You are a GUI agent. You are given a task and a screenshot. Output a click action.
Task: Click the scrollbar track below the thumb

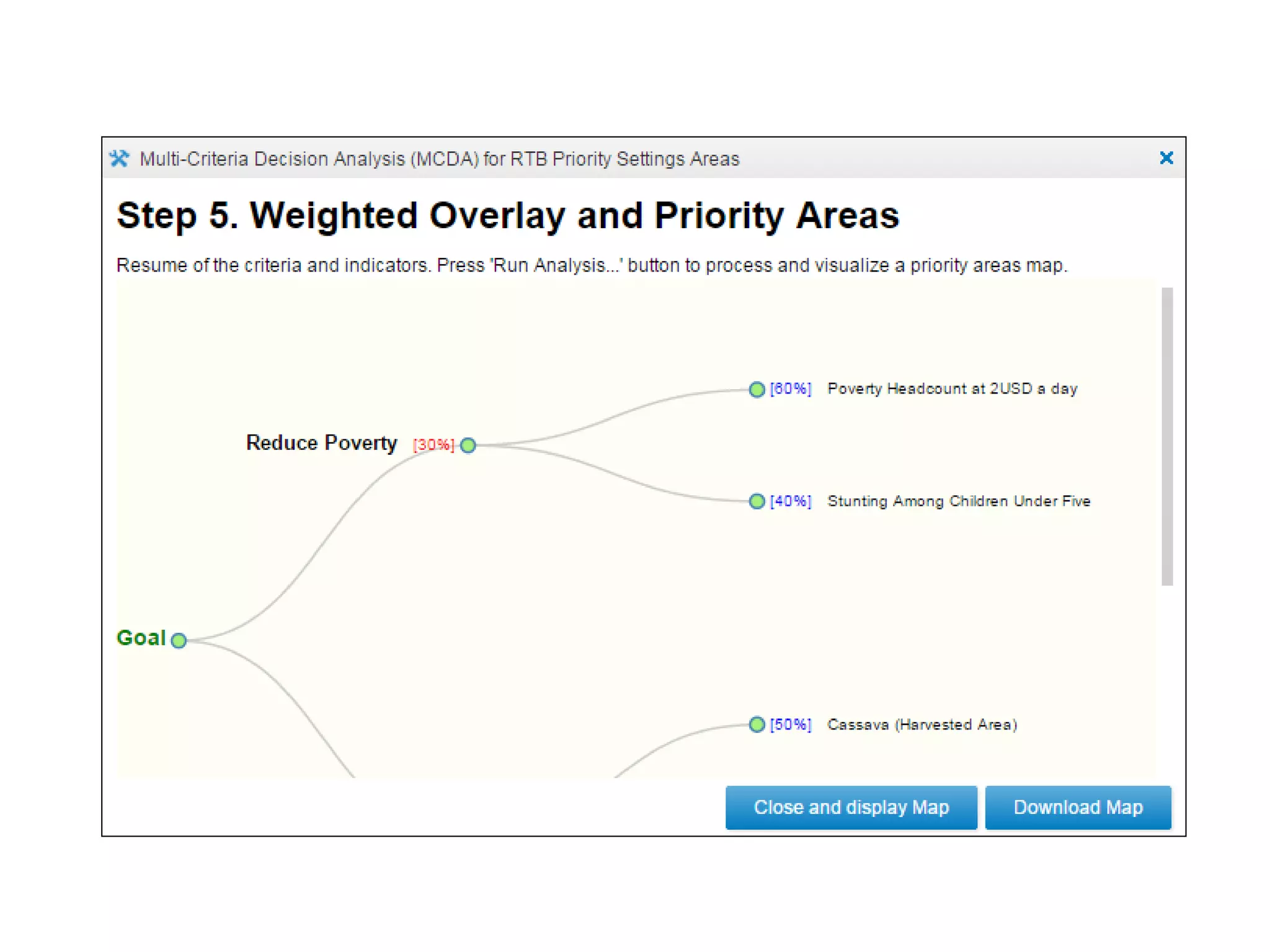tap(1166, 682)
